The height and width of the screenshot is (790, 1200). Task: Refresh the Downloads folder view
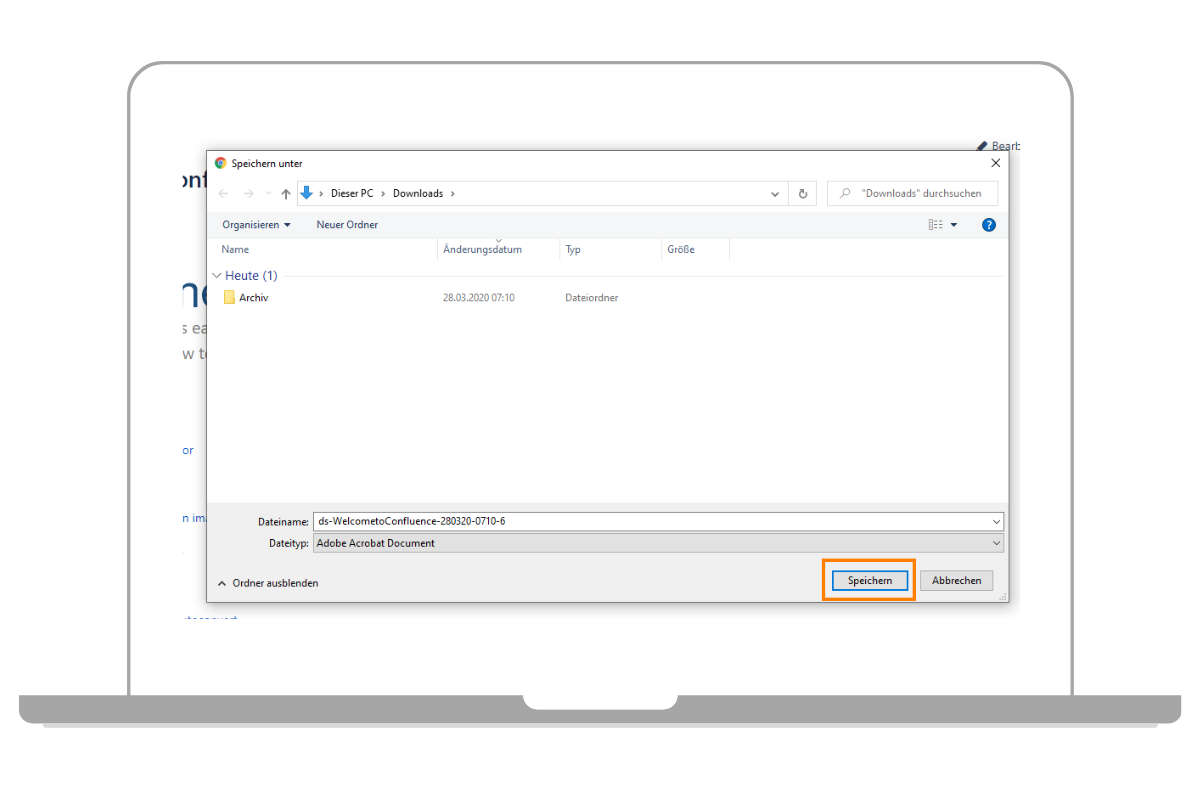tap(802, 194)
